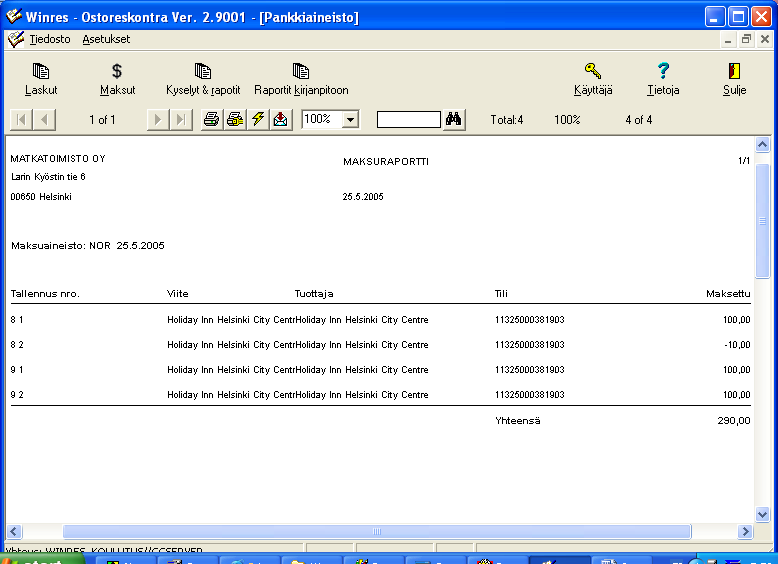Click inside the 100% zoom field
Image resolution: width=778 pixels, height=564 pixels.
322,120
